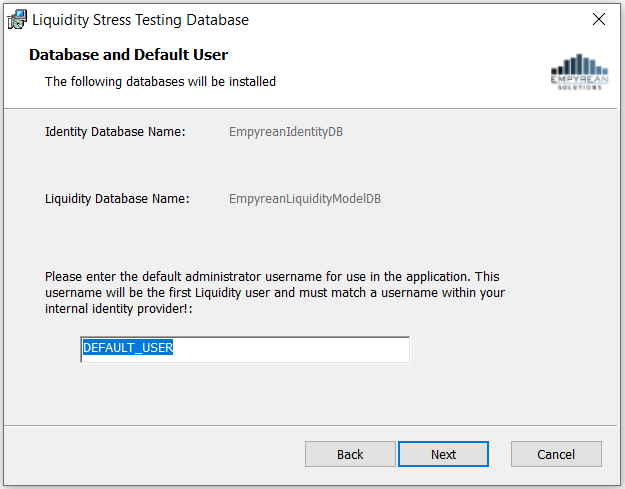Click the 'first Liquidity user' sentence line

pos(275,293)
